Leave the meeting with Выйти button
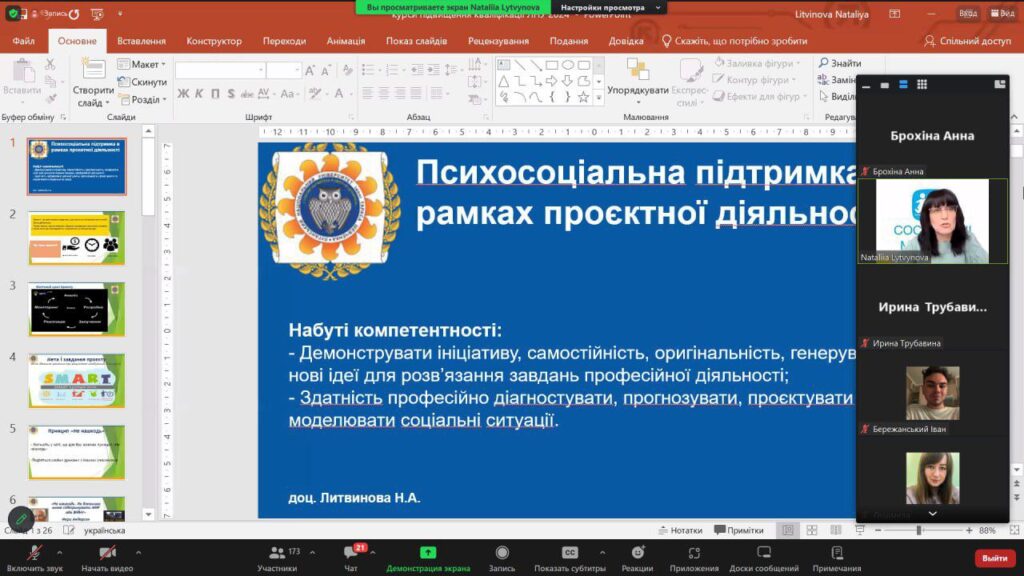The image size is (1024, 576). click(x=994, y=558)
